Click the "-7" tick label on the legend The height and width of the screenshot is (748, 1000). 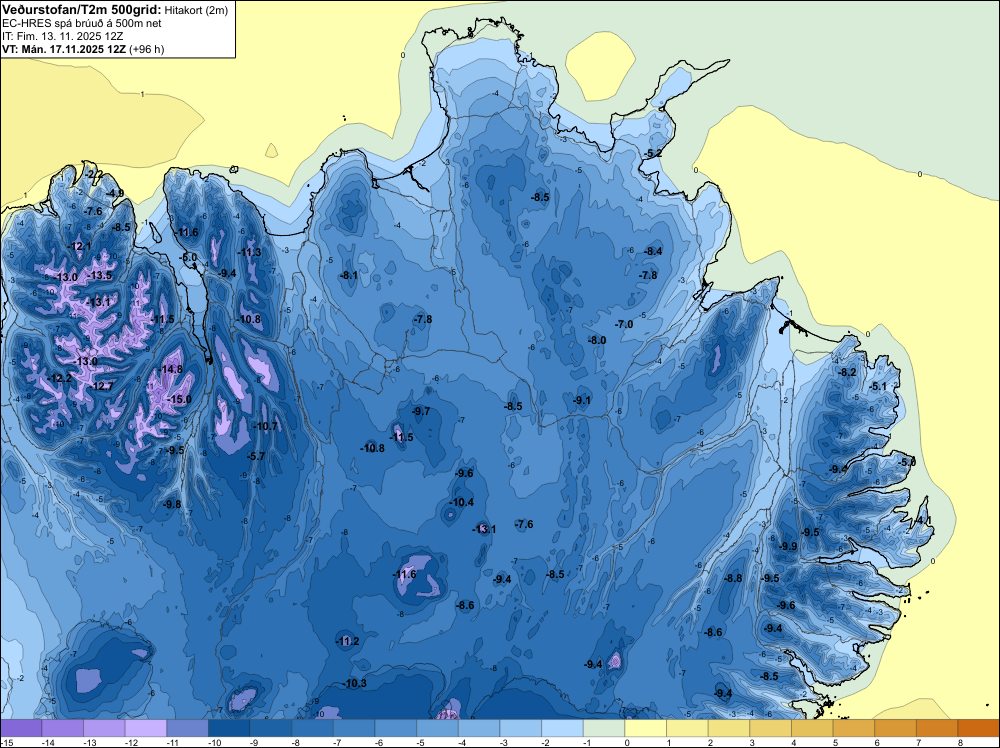pyautogui.click(x=337, y=742)
